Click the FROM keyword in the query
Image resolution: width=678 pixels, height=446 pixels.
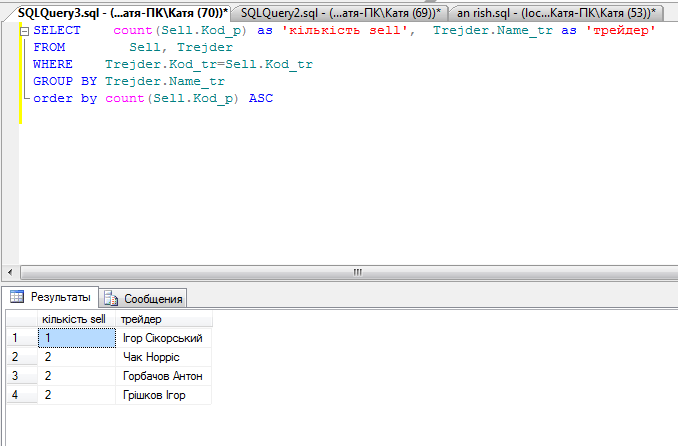click(x=49, y=47)
